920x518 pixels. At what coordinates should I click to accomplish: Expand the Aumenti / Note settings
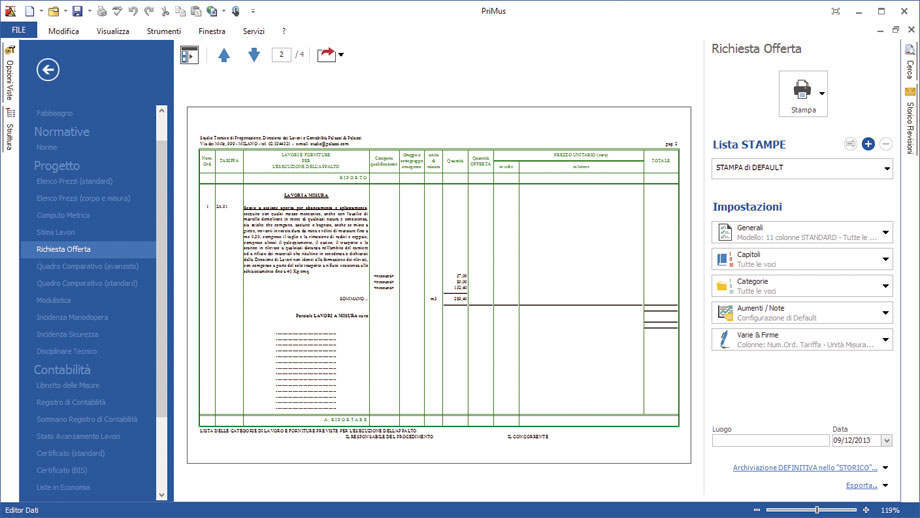[802, 313]
